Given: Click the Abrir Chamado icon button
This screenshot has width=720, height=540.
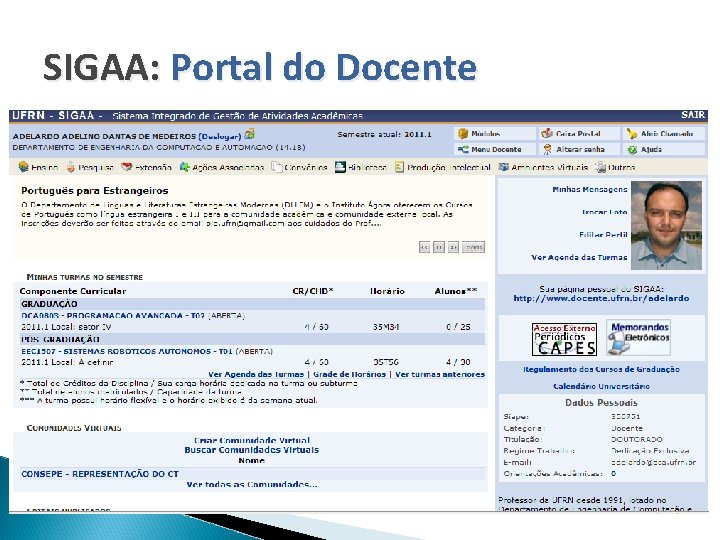Looking at the screenshot, I should [x=632, y=134].
